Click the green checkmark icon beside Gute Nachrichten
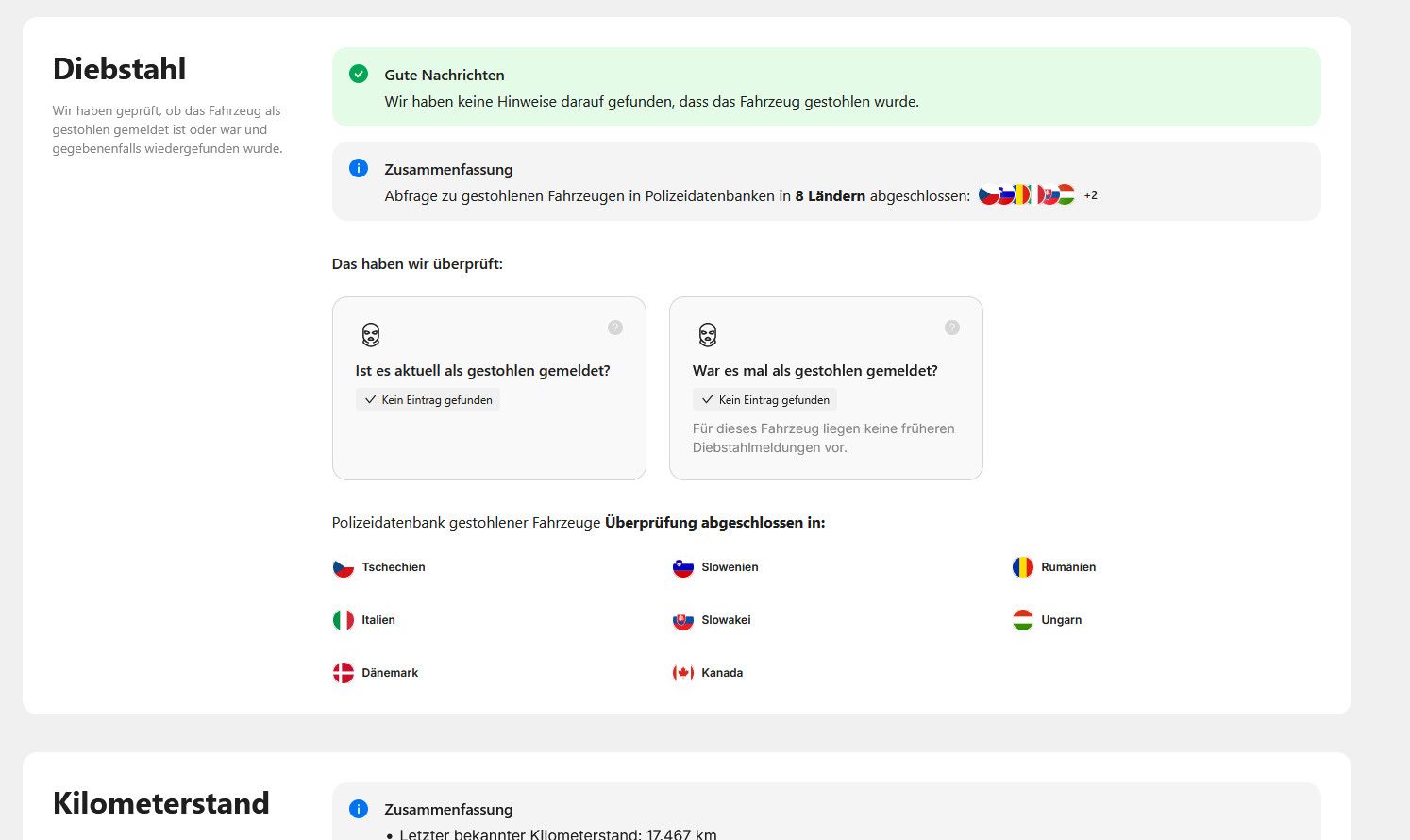Image resolution: width=1410 pixels, height=840 pixels. (359, 74)
